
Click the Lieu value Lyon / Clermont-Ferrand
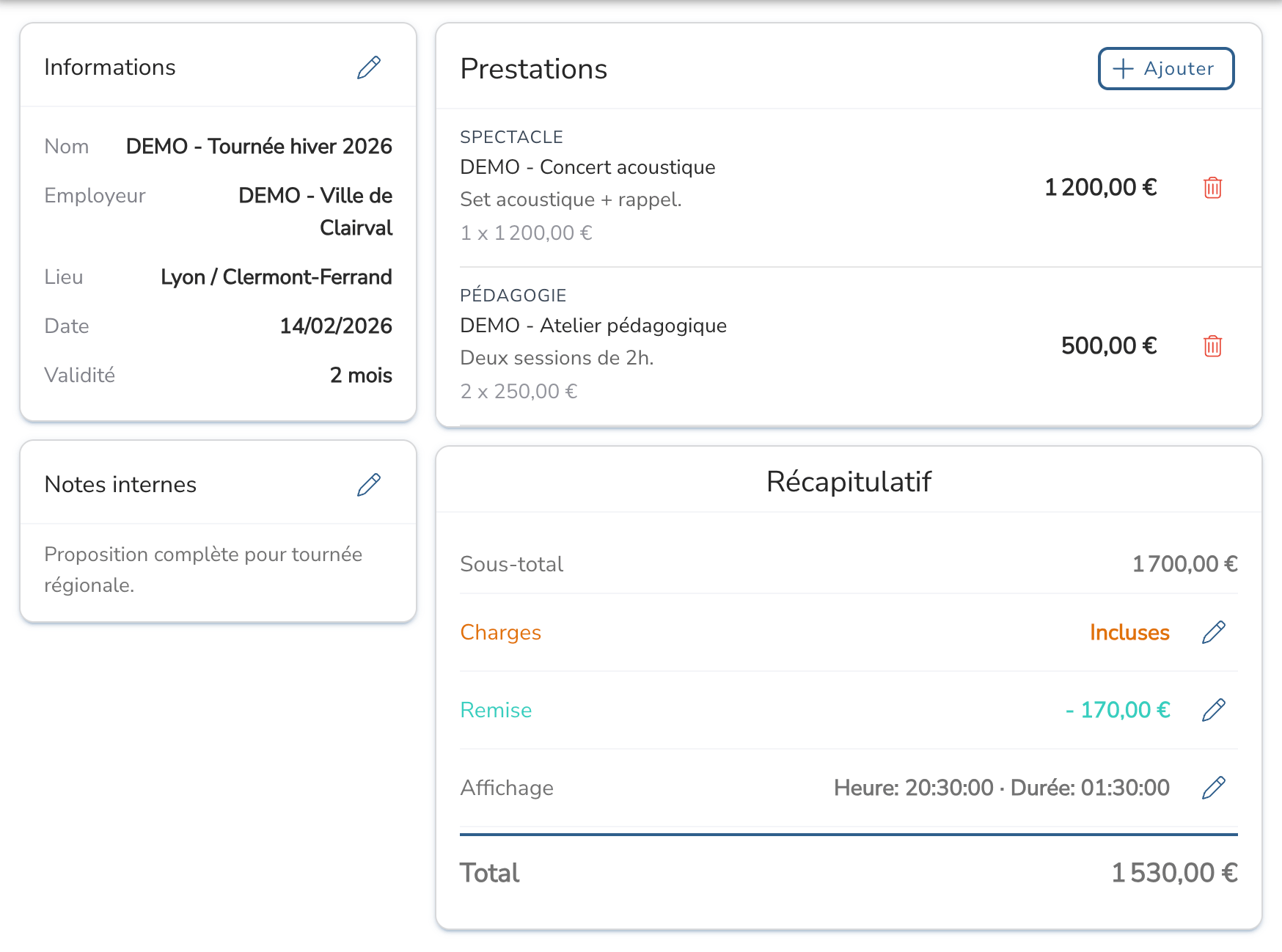pyautogui.click(x=276, y=277)
